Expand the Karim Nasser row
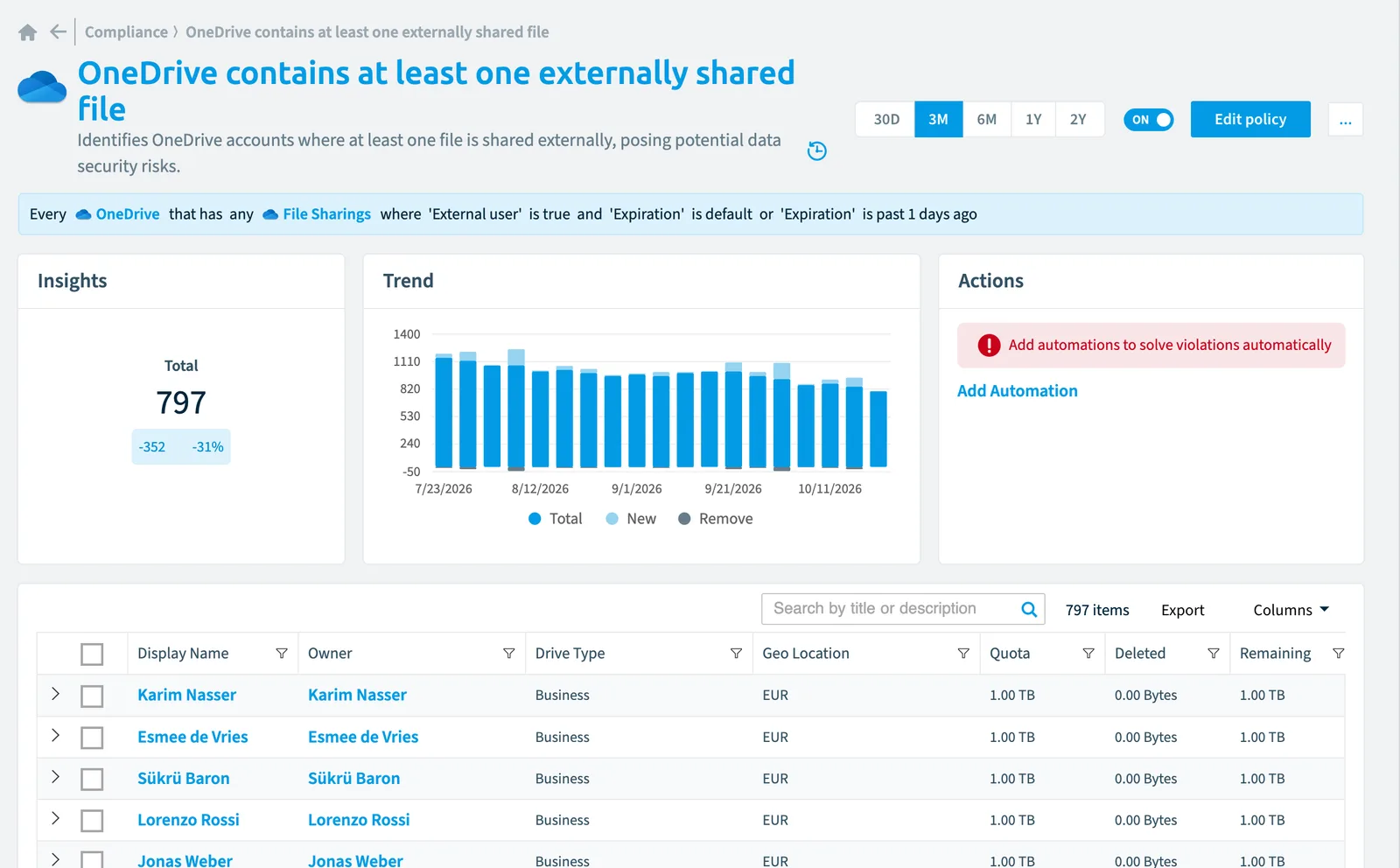This screenshot has width=1400, height=868. 55,694
